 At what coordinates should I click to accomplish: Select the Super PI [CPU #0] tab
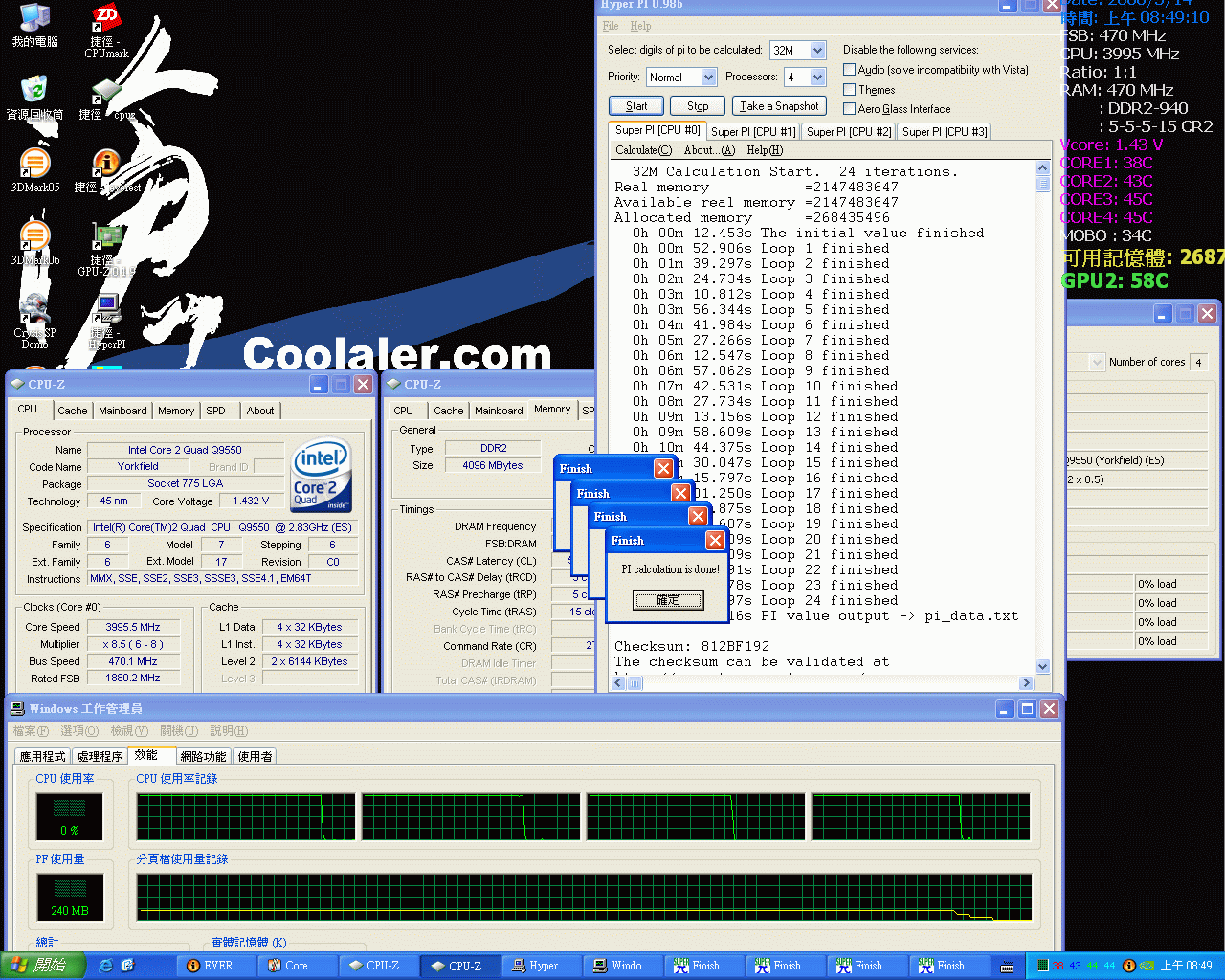click(x=657, y=130)
